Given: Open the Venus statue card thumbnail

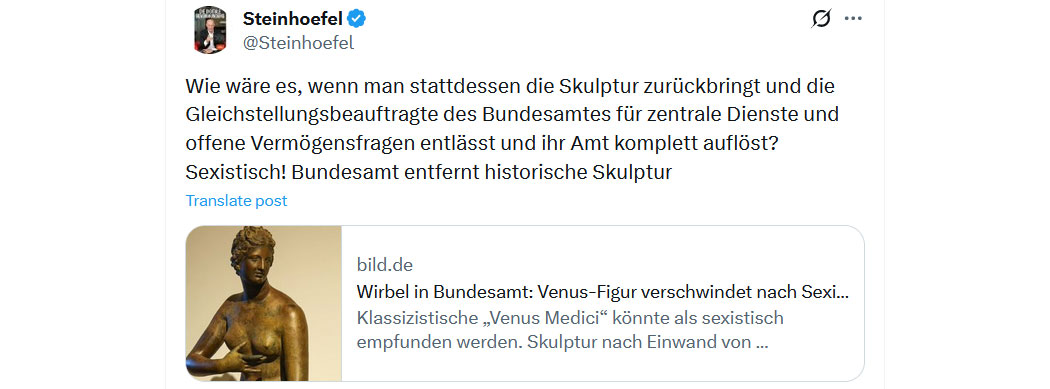Looking at the screenshot, I should 264,303.
